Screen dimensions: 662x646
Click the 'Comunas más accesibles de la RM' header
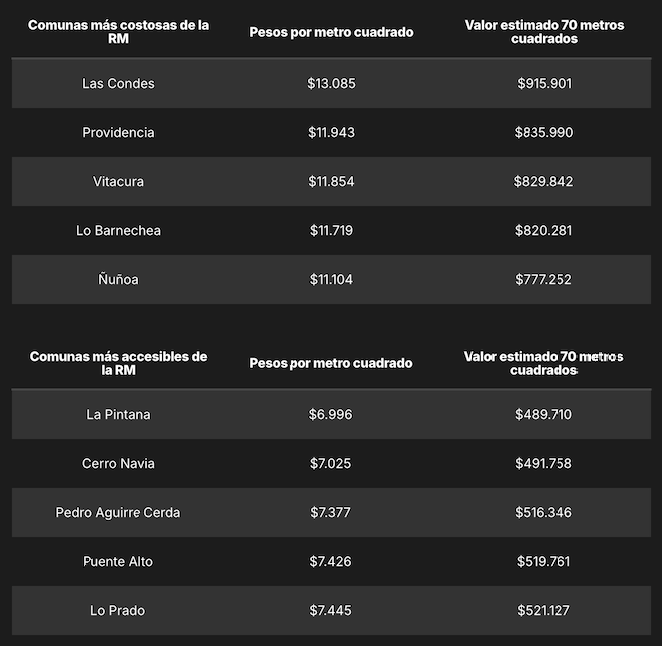pos(118,363)
